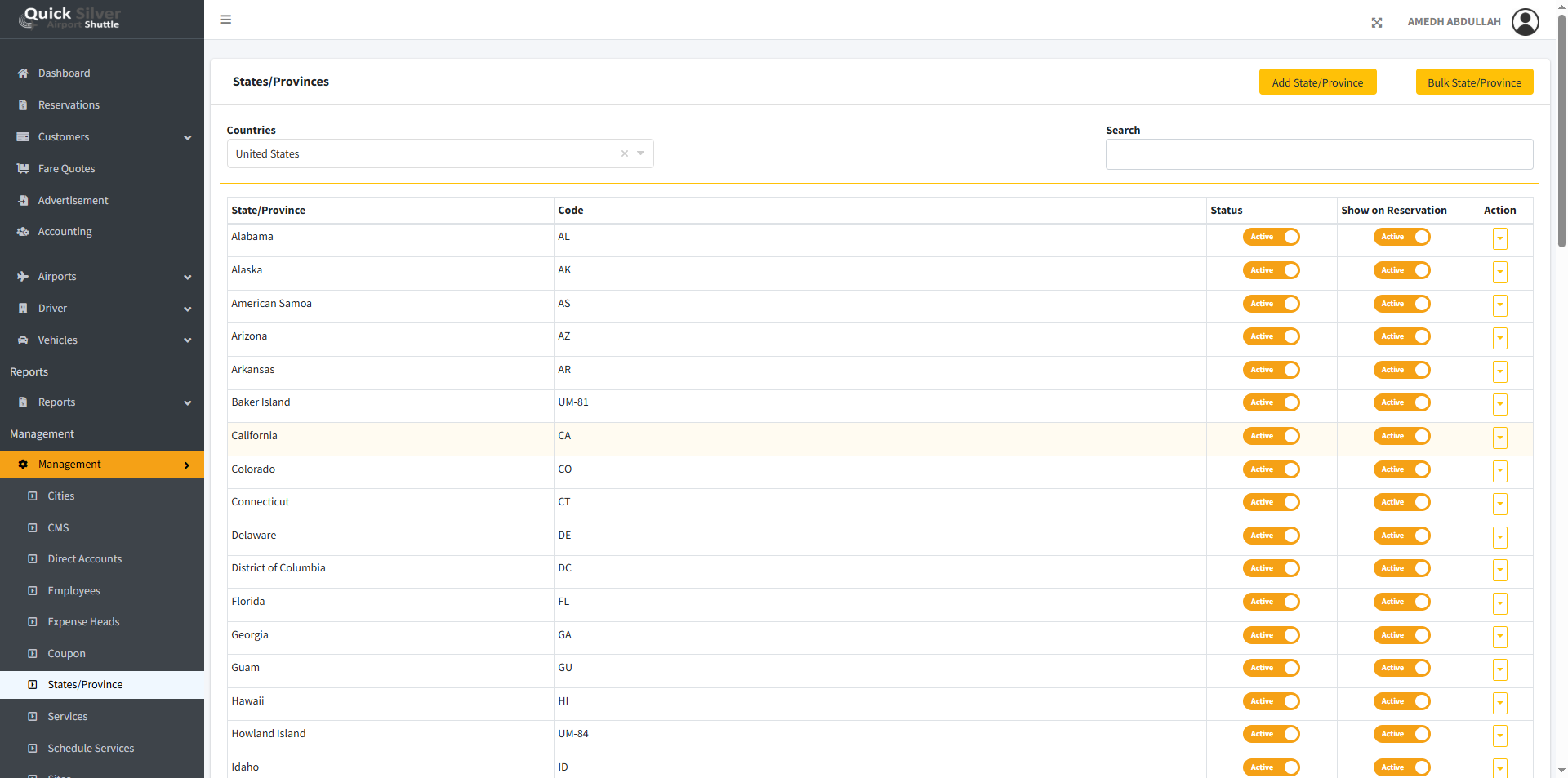Toggle Alabama Status switch
The image size is (1568, 778).
(x=1271, y=237)
